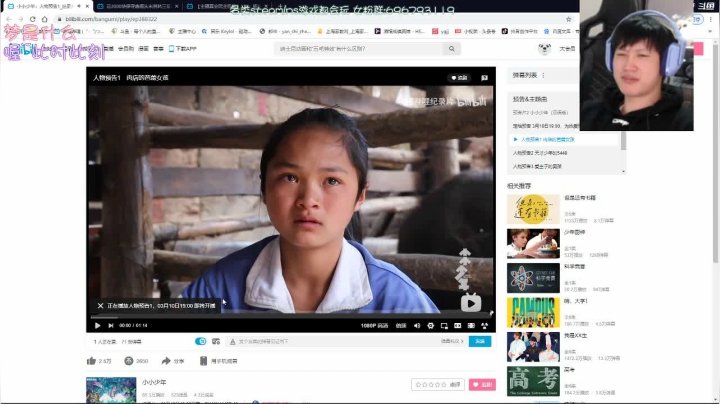The height and width of the screenshot is (404, 720).
Task: Rate the series with star rating button
Action: [438, 385]
